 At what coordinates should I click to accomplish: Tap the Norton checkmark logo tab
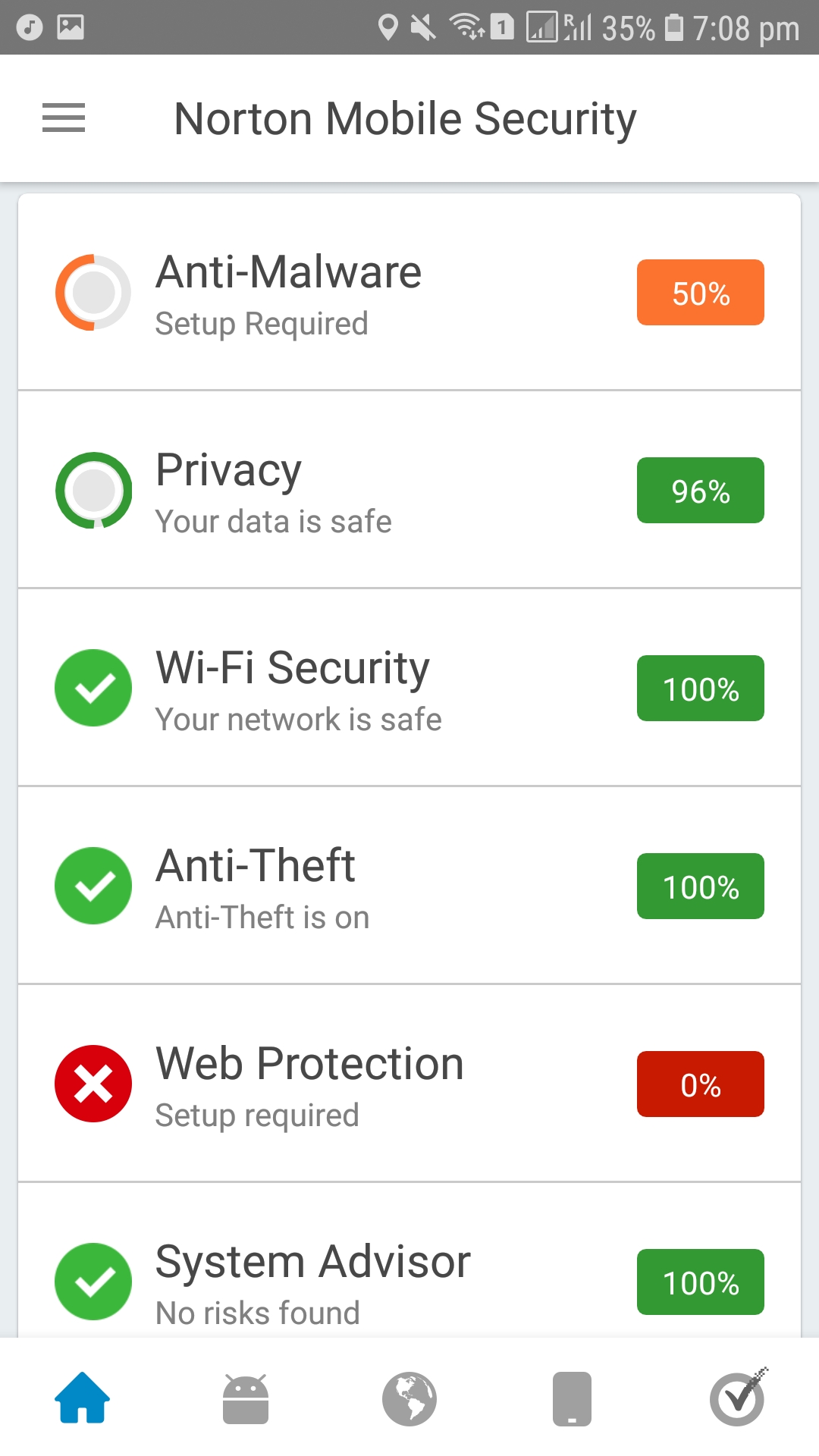click(737, 1398)
